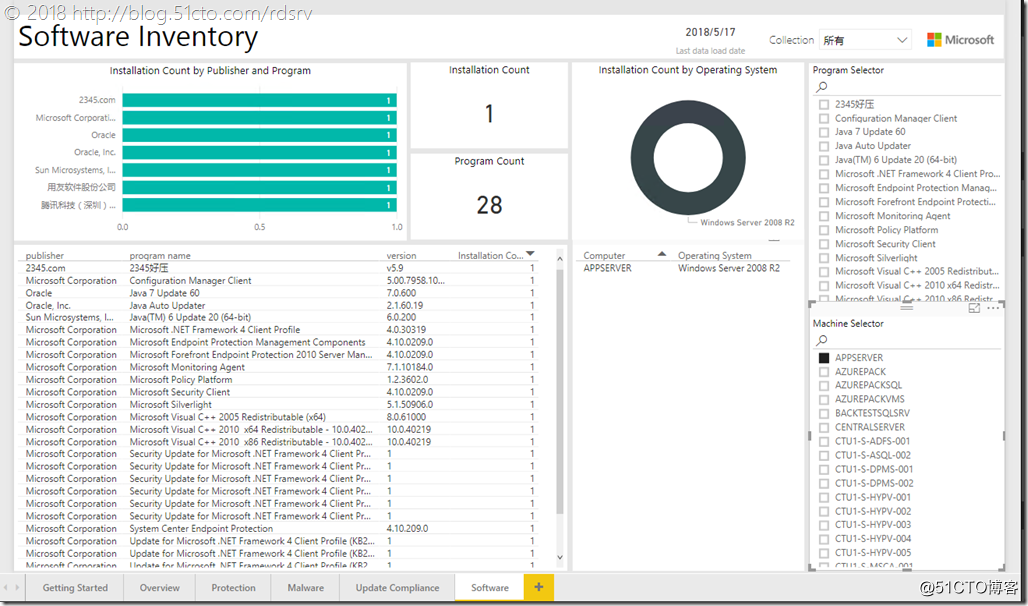This screenshot has height=606, width=1028.
Task: Click the Installation Count card value 1
Action: (x=489, y=114)
